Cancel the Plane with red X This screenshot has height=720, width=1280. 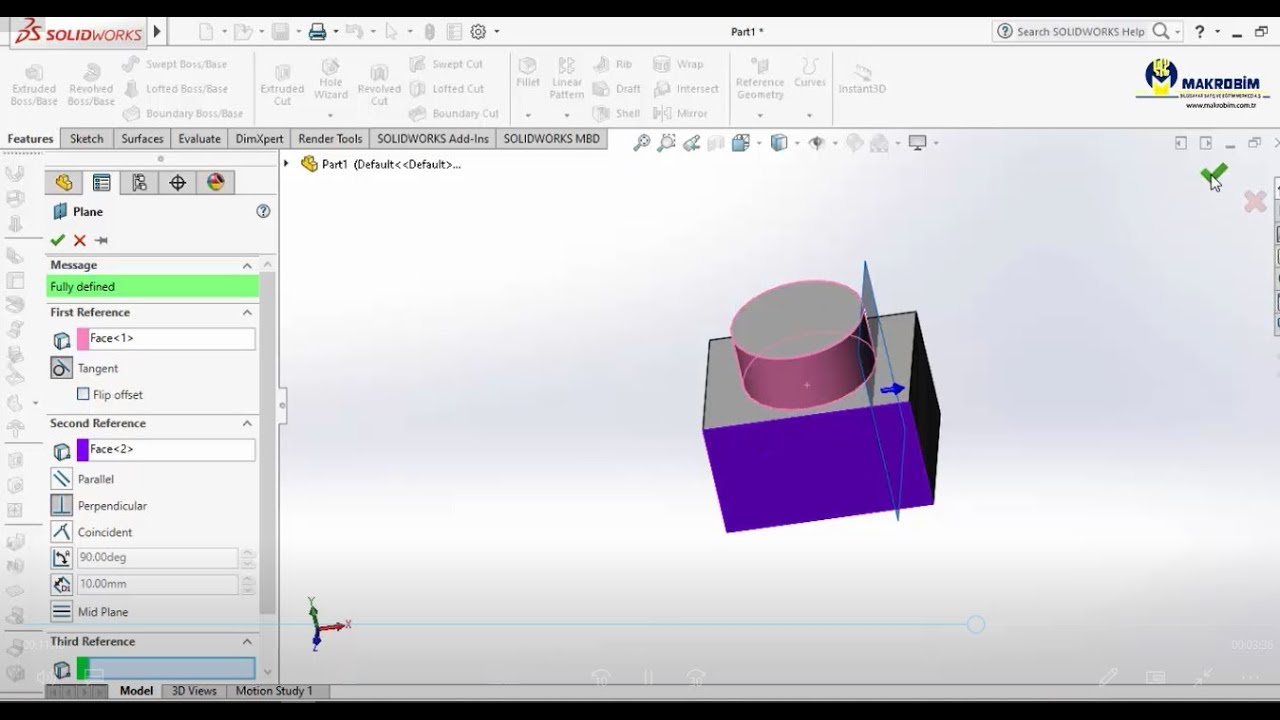point(79,240)
